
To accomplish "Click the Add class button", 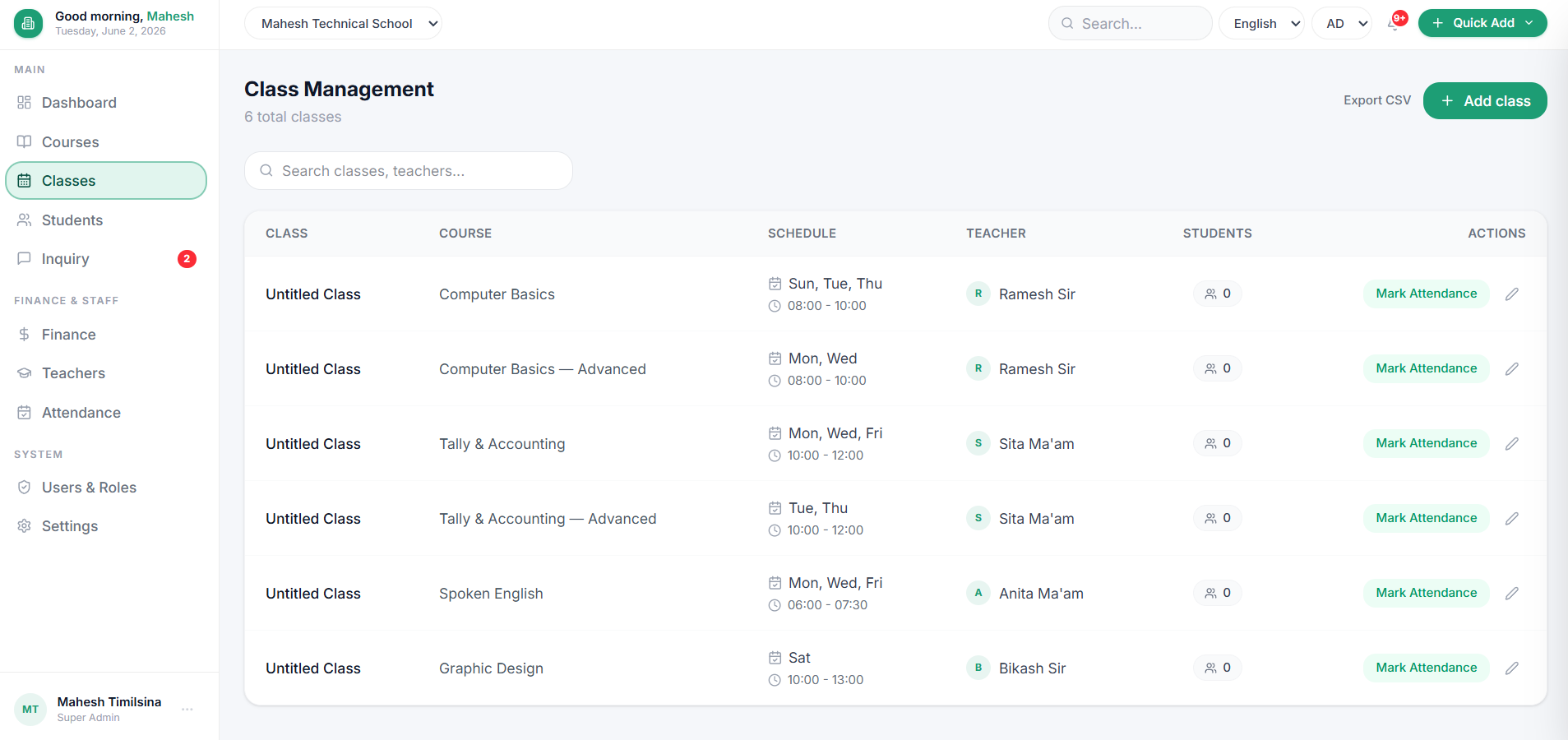I will pyautogui.click(x=1485, y=101).
